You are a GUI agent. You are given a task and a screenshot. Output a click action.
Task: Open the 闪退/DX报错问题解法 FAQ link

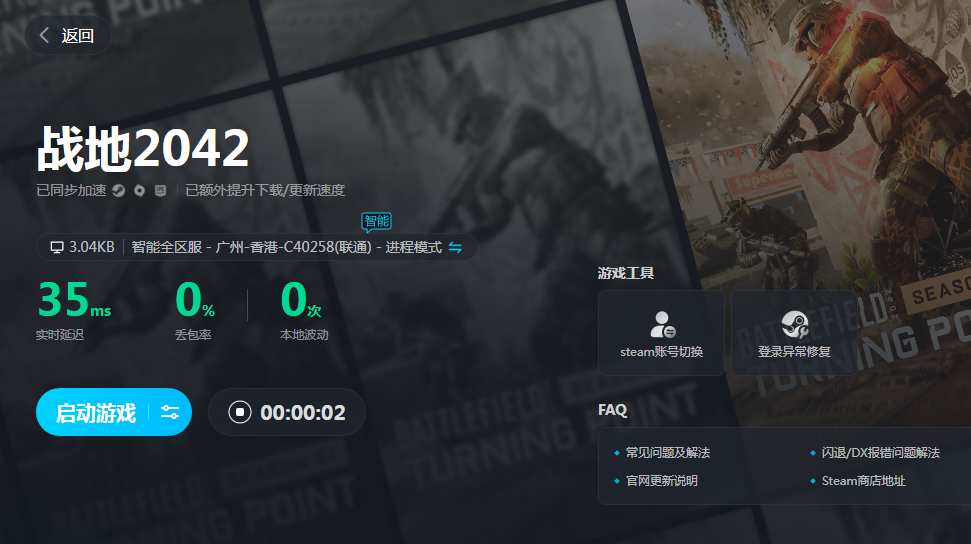click(x=880, y=453)
